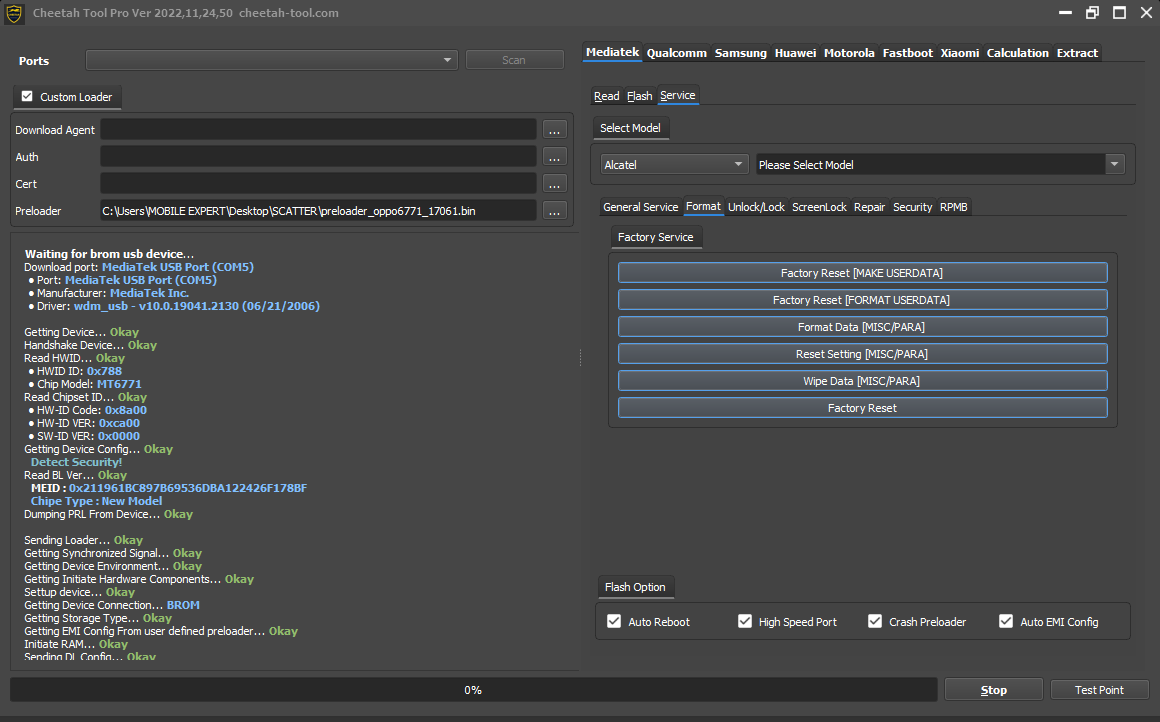Uncheck the High Speed Port option
The width and height of the screenshot is (1160, 722).
point(745,621)
